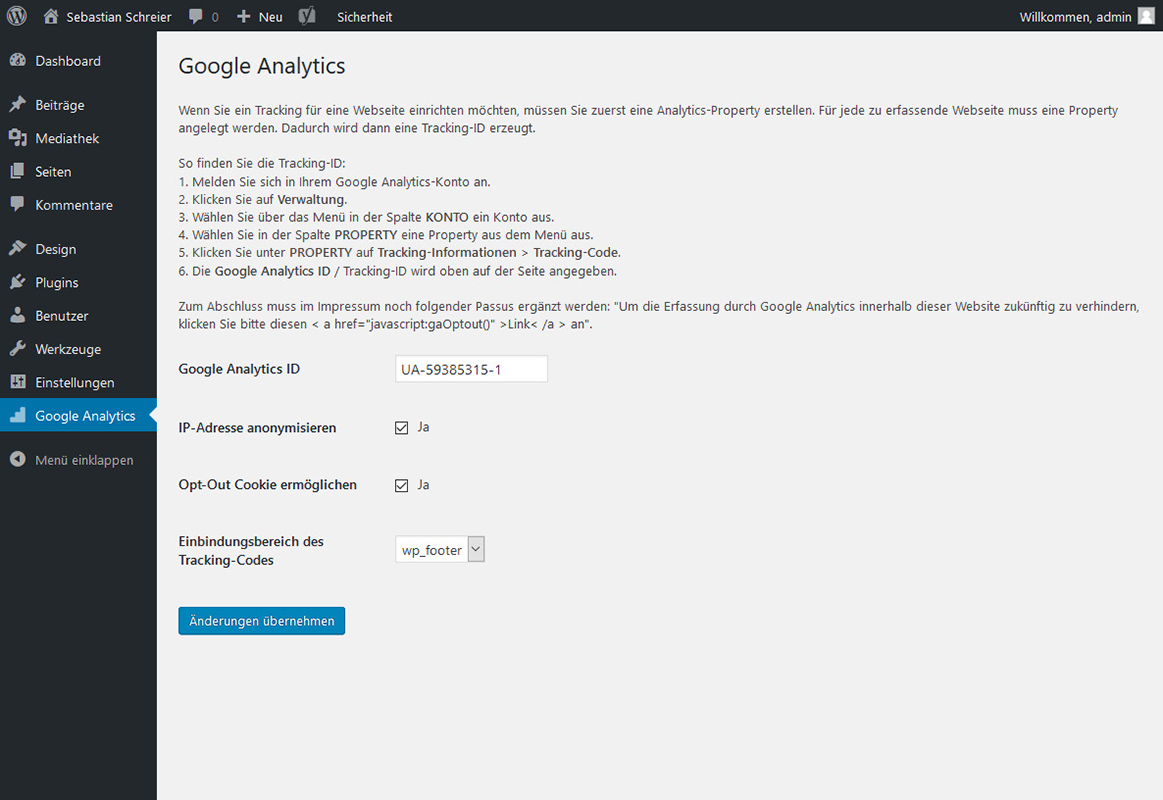Go to Einstellungen in the sidebar
Image resolution: width=1163 pixels, height=800 pixels.
(74, 383)
